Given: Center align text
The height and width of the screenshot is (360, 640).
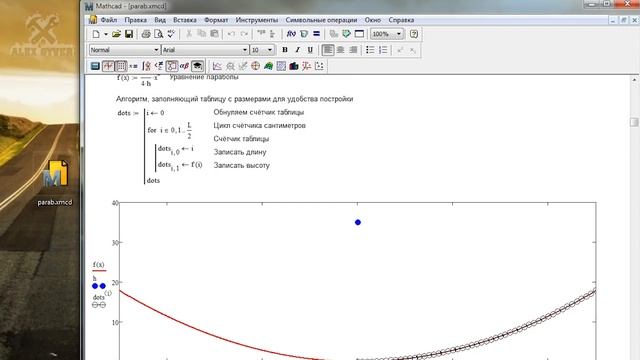Looking at the screenshot, I should click(340, 50).
